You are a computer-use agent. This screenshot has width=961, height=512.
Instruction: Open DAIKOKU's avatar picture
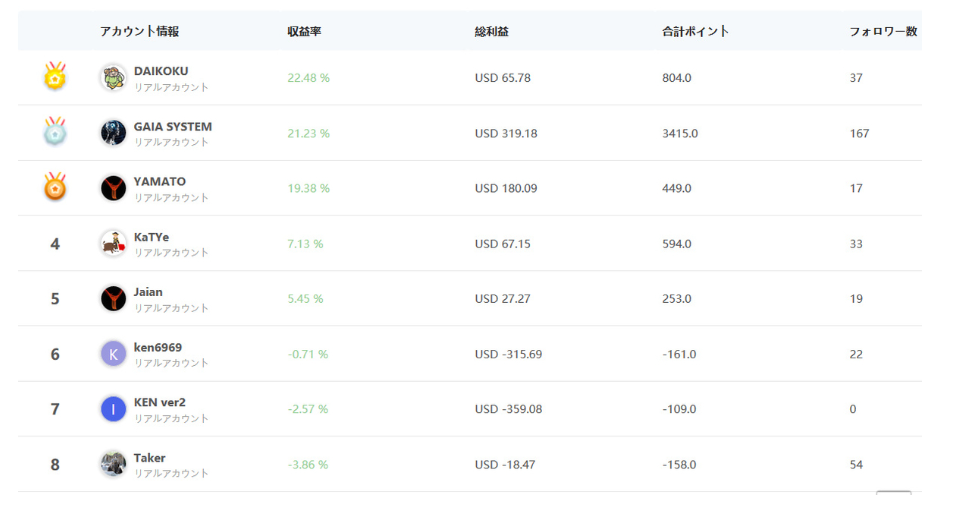point(113,78)
